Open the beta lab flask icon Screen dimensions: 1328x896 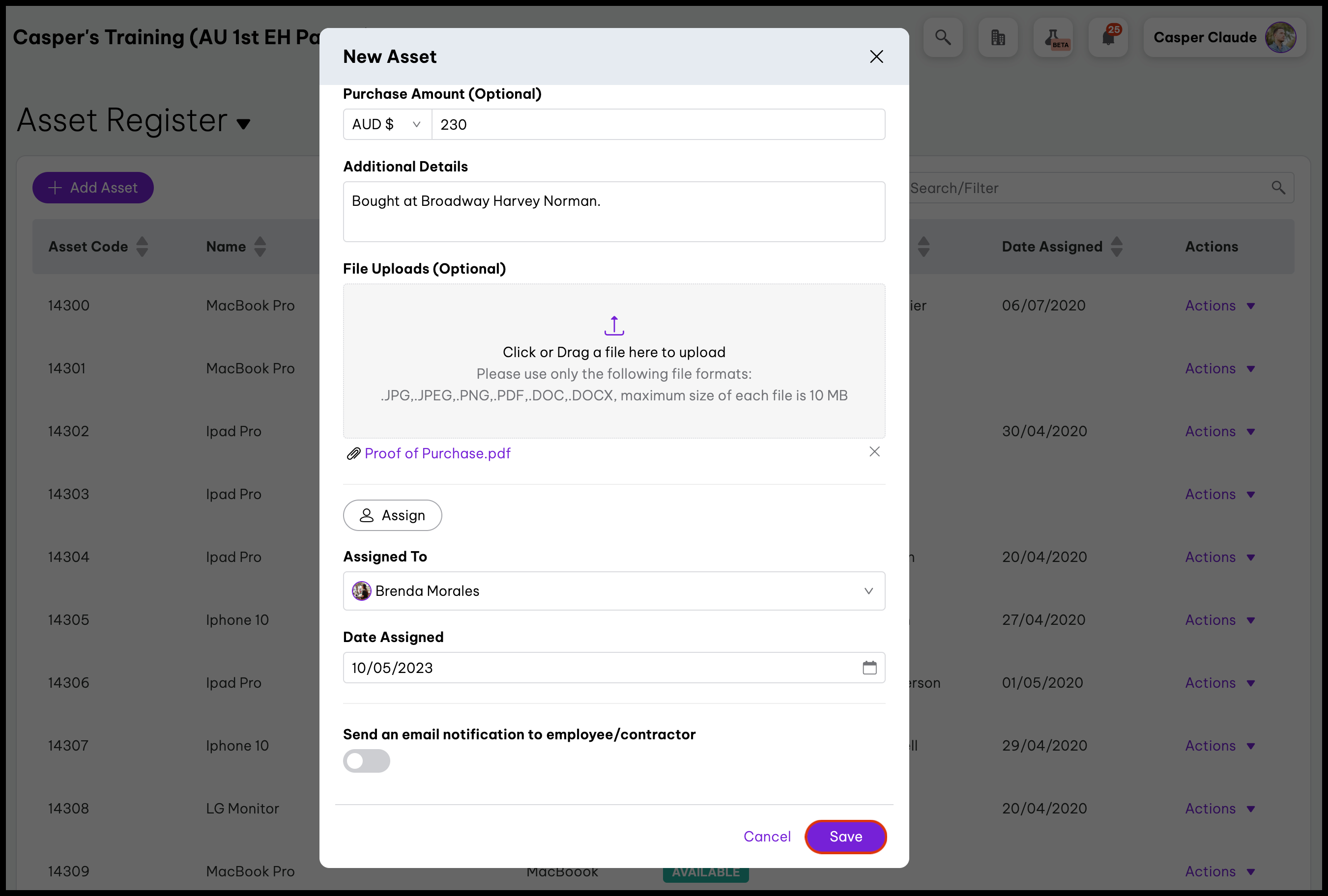pyautogui.click(x=1053, y=38)
